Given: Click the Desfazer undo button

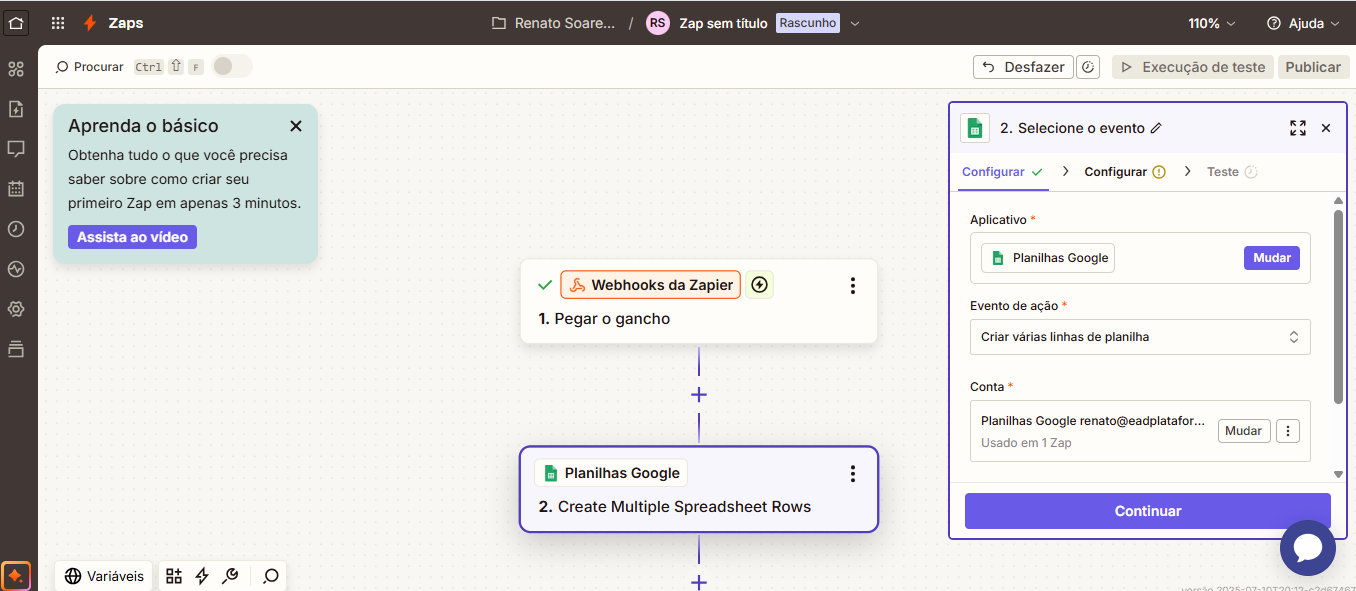Looking at the screenshot, I should (x=1023, y=67).
